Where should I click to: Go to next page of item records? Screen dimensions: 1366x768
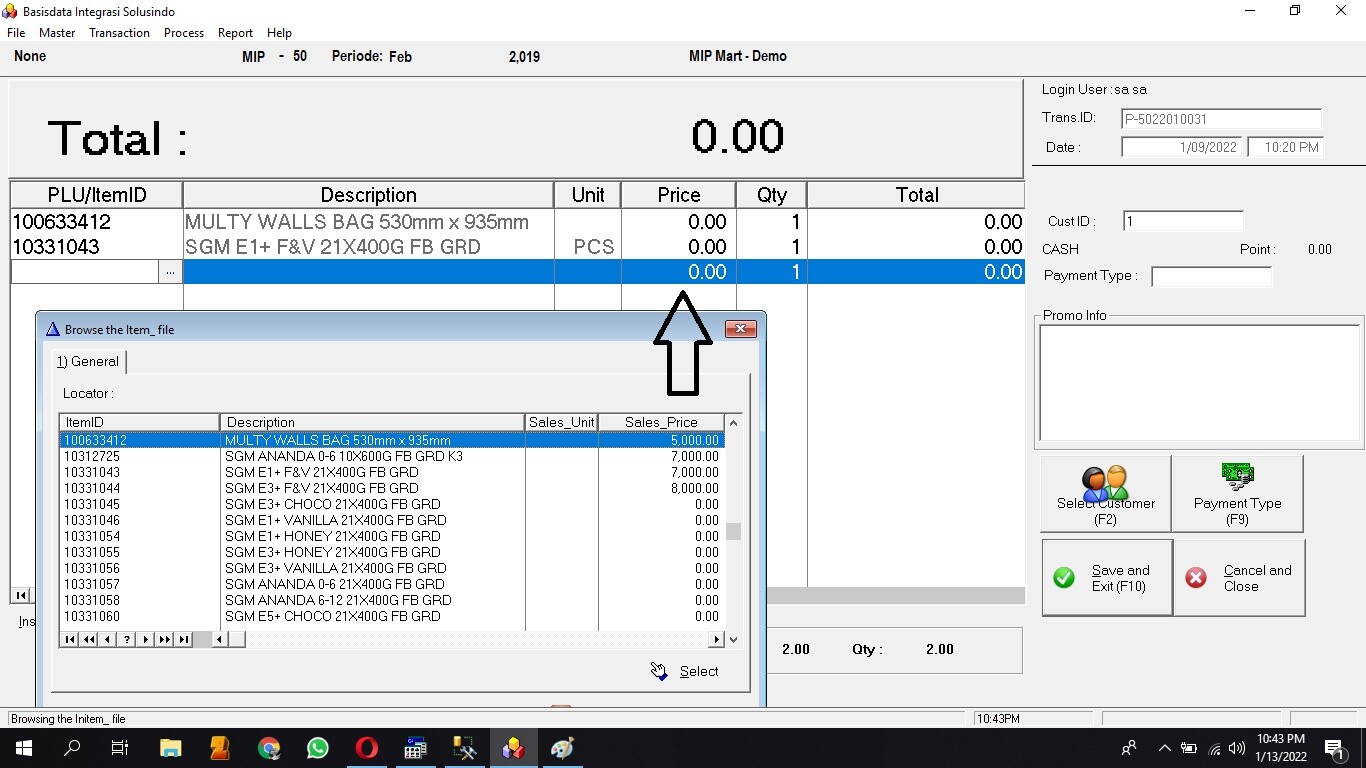(x=165, y=639)
